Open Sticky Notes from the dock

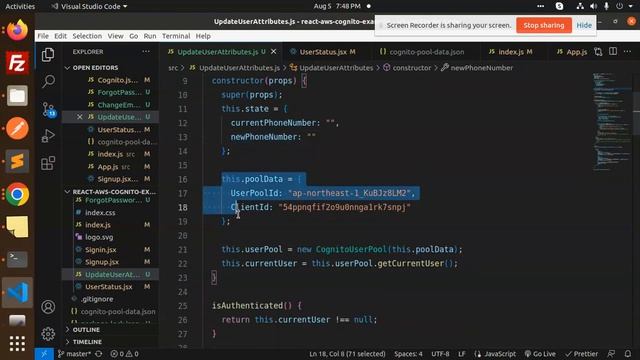click(17, 227)
